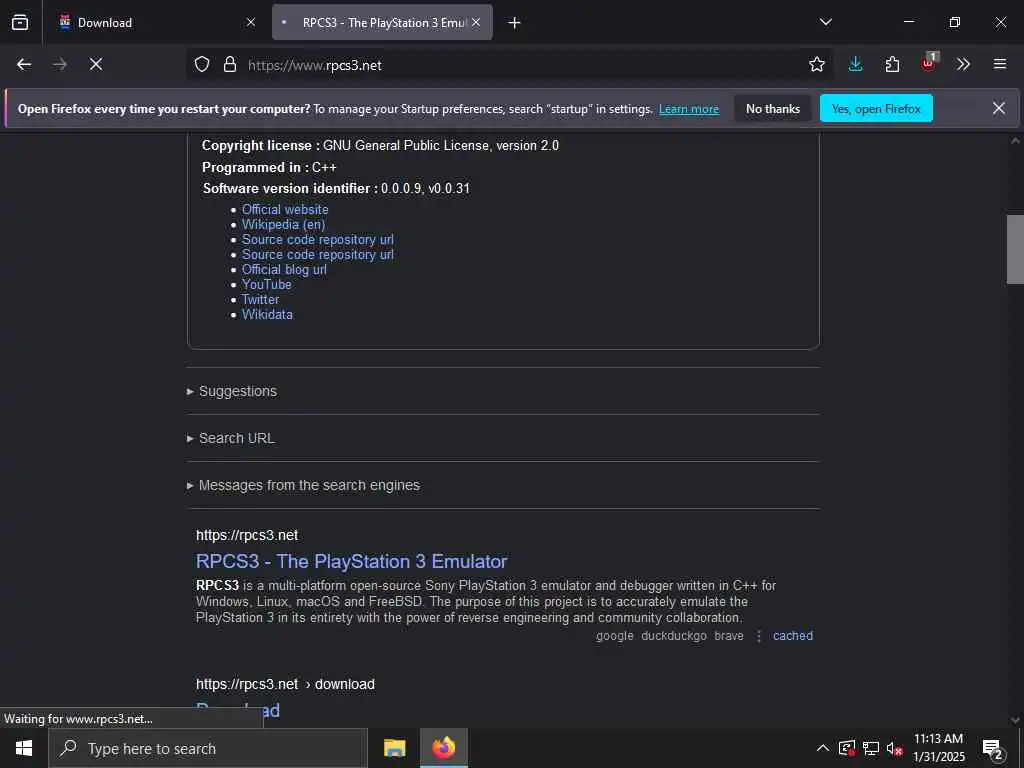Viewport: 1024px width, 768px height.
Task: List all tabs dropdown
Action: [825, 22]
